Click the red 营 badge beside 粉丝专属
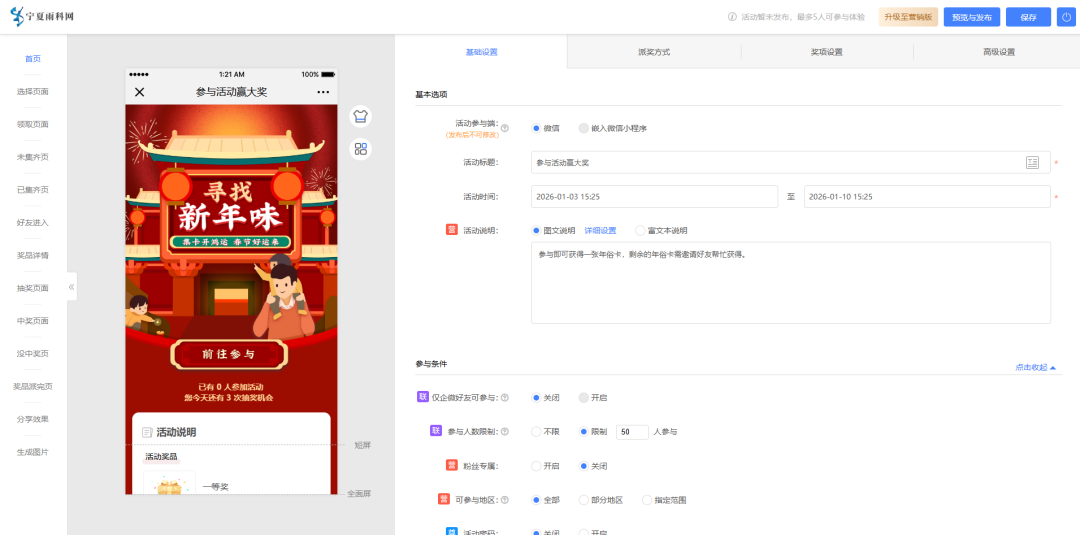Image resolution: width=1080 pixels, height=535 pixels. pyautogui.click(x=451, y=465)
